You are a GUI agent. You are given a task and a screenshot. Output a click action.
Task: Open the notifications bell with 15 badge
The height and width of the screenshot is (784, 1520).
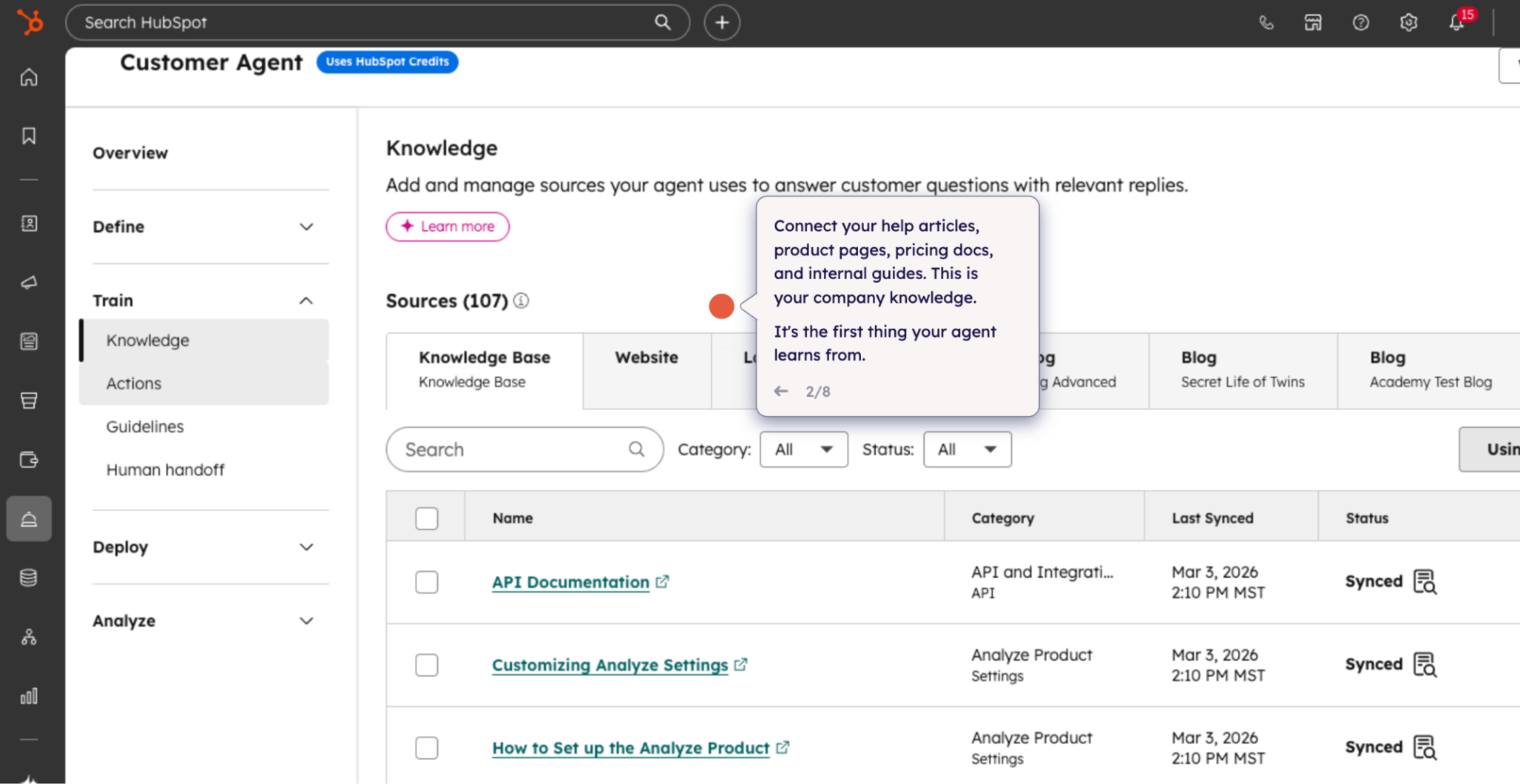1458,21
